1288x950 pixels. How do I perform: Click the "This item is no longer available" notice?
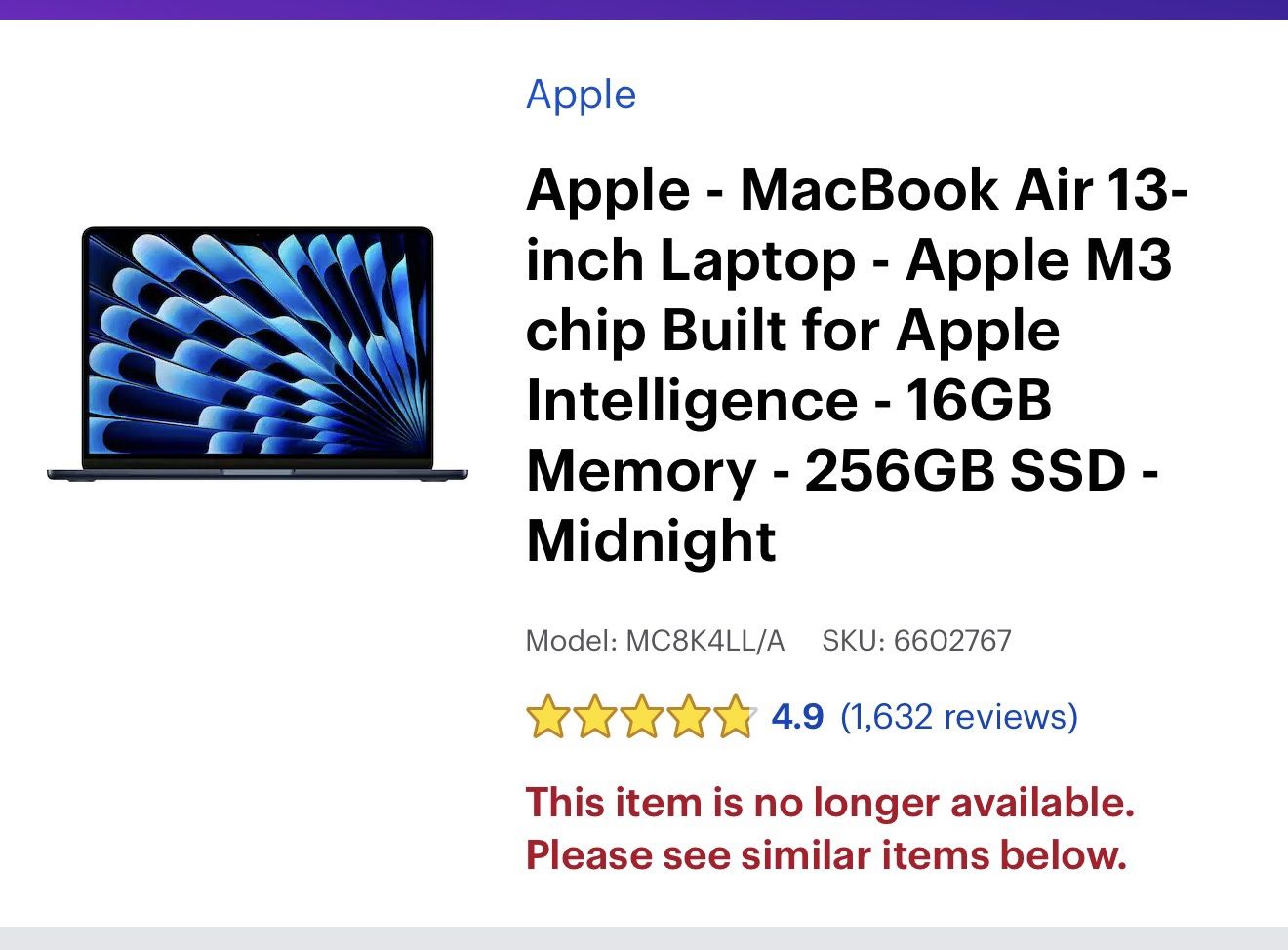point(829,803)
